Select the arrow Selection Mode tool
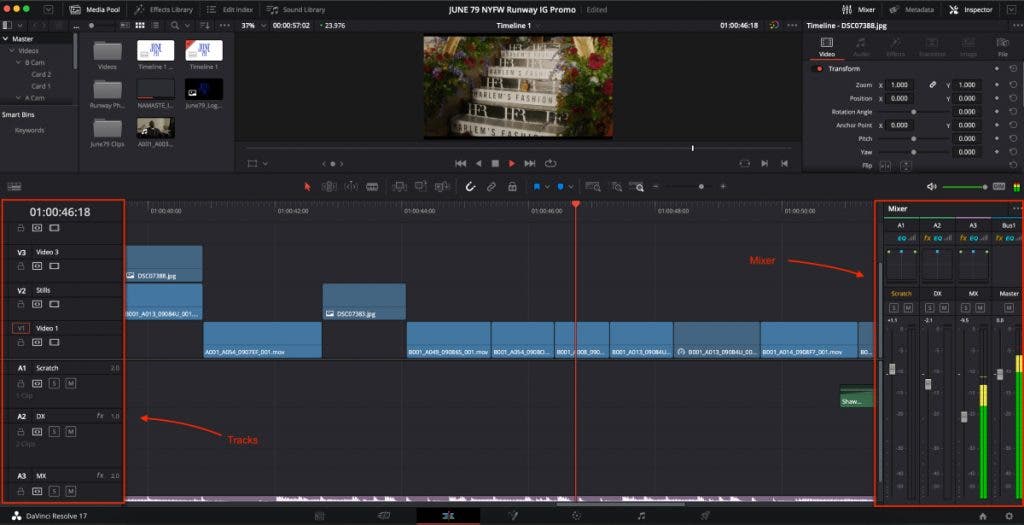The width and height of the screenshot is (1024, 525). [x=308, y=187]
